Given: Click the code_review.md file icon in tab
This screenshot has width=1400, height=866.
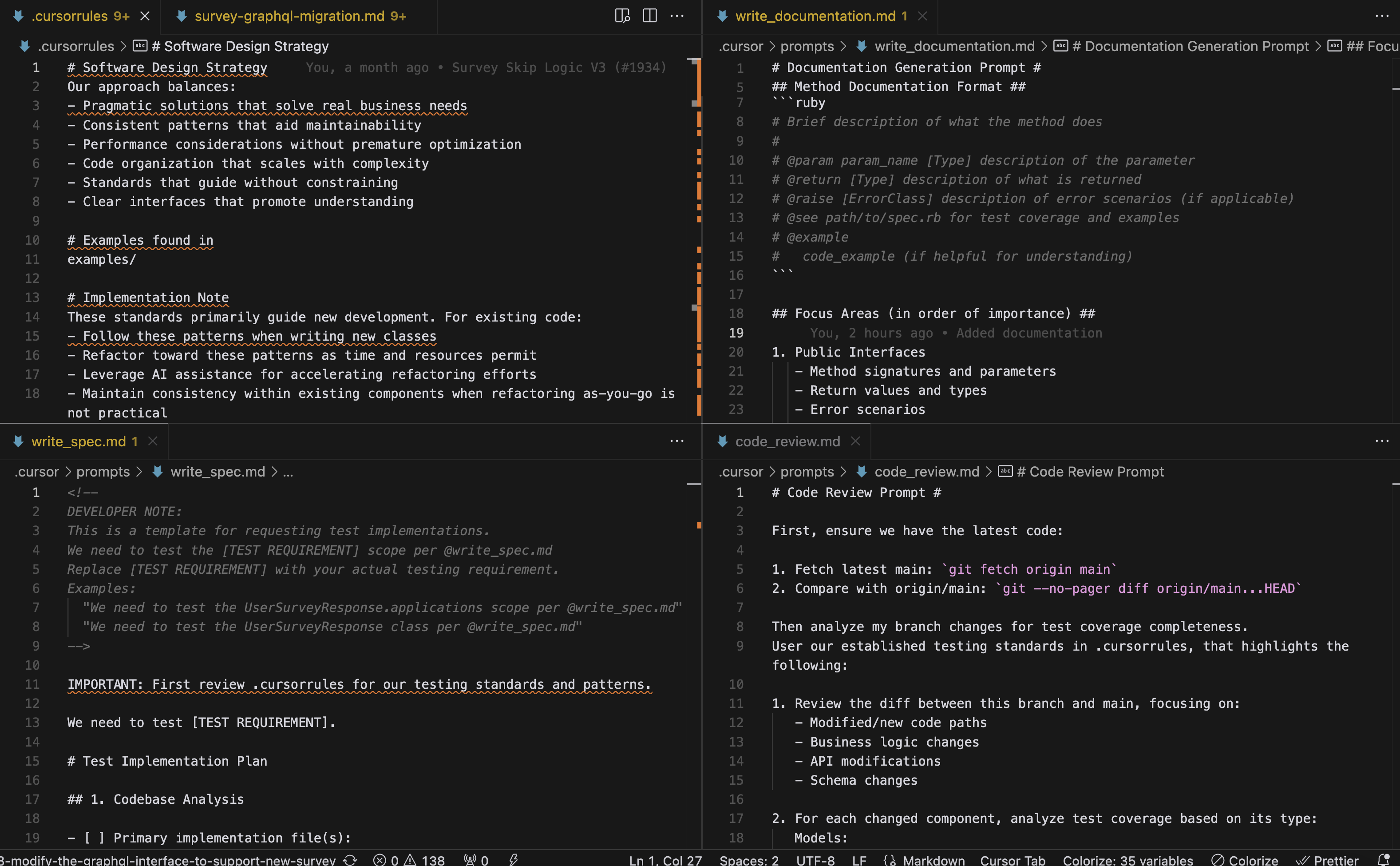Looking at the screenshot, I should click(722, 441).
